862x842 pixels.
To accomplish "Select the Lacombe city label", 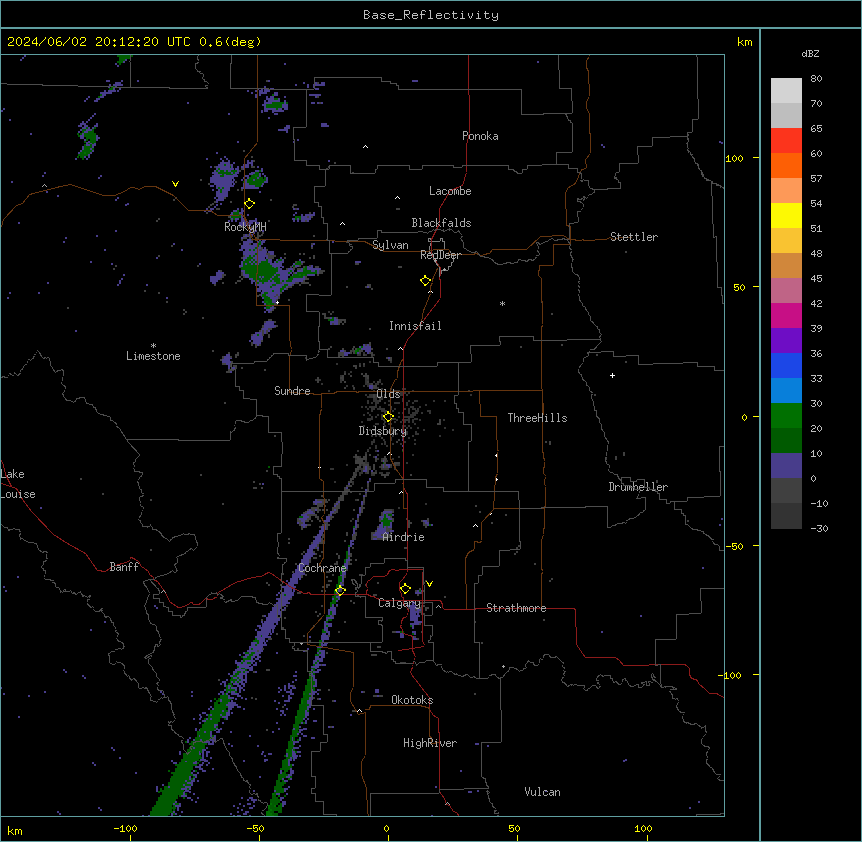I will (x=450, y=191).
